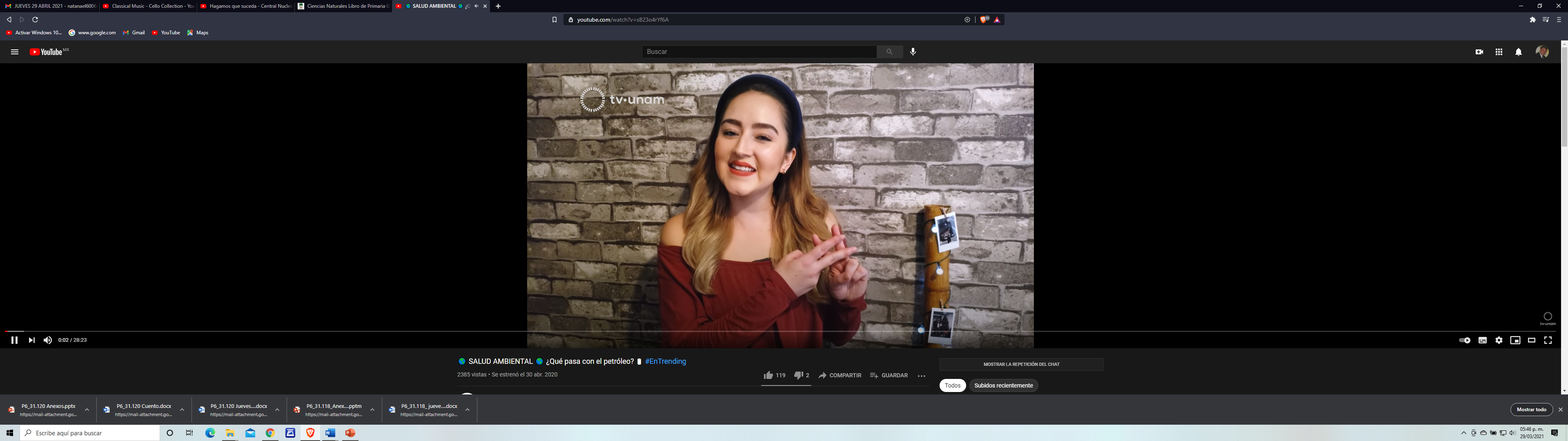Screen dimensions: 1568x441
Task: Skip to next video
Action: click(31, 340)
